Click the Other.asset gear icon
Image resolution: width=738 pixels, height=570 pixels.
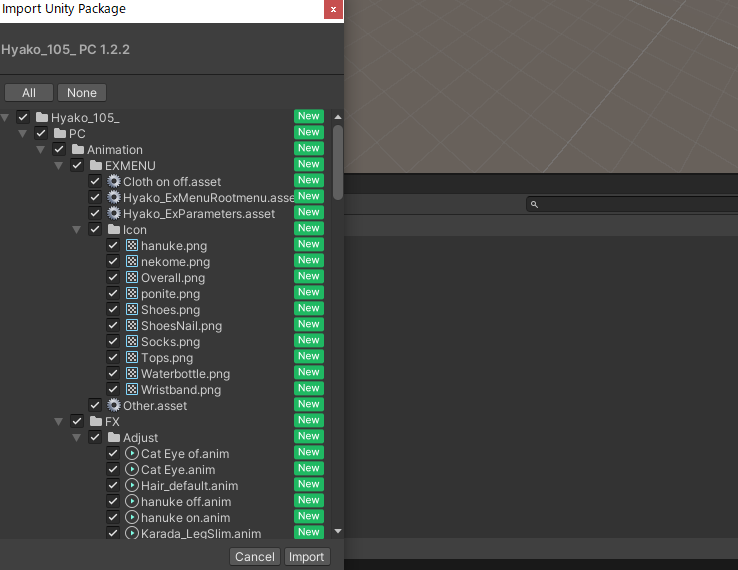tap(114, 405)
